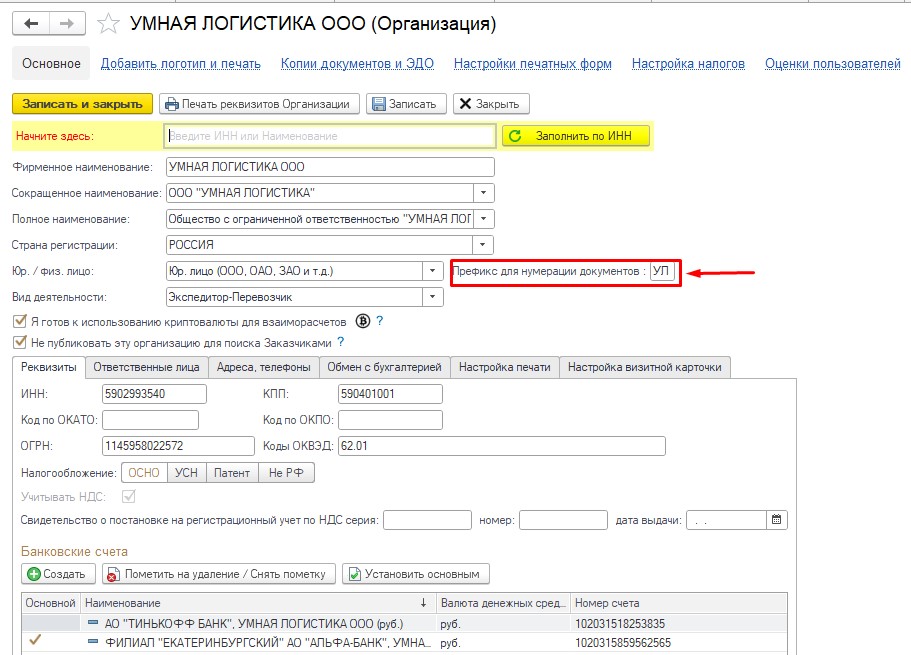Select ФИЛИАЛ "ЕКАТЕРИНБУРГСКИЙ" АО "АЛЬФА-БАНК" row

point(404,642)
